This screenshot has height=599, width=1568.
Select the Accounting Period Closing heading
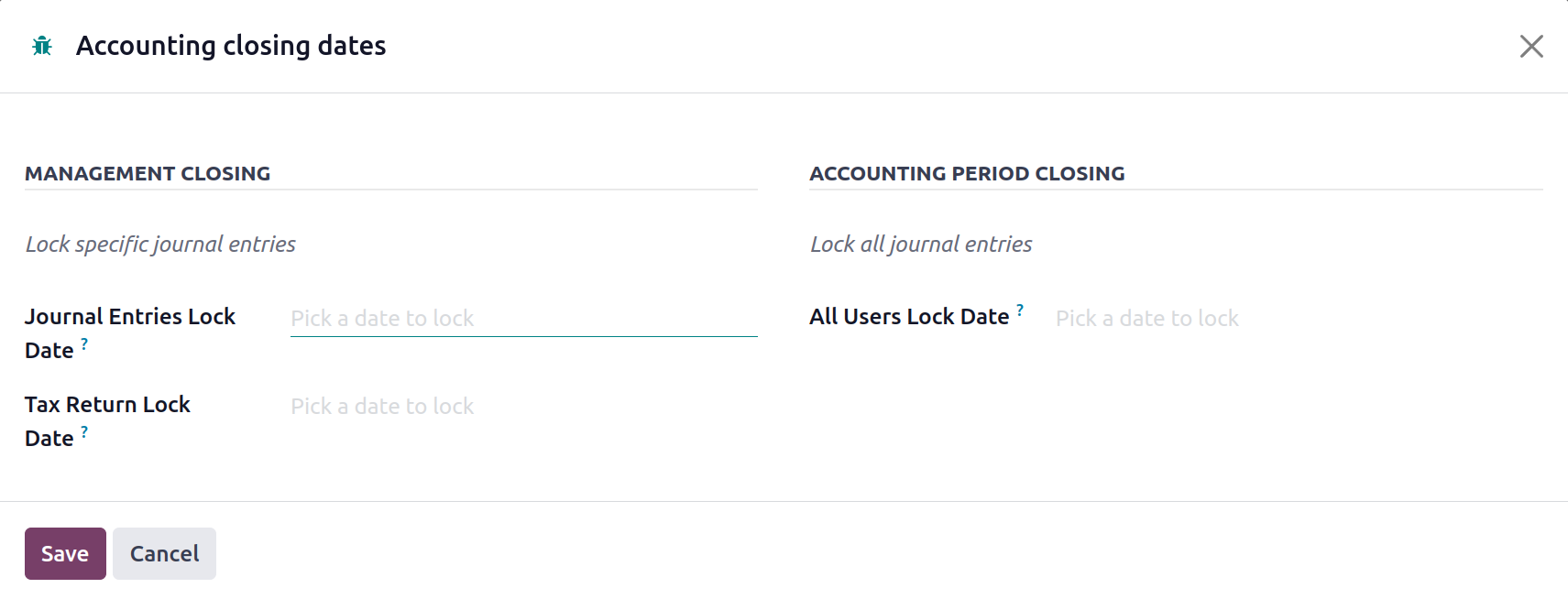pos(967,174)
